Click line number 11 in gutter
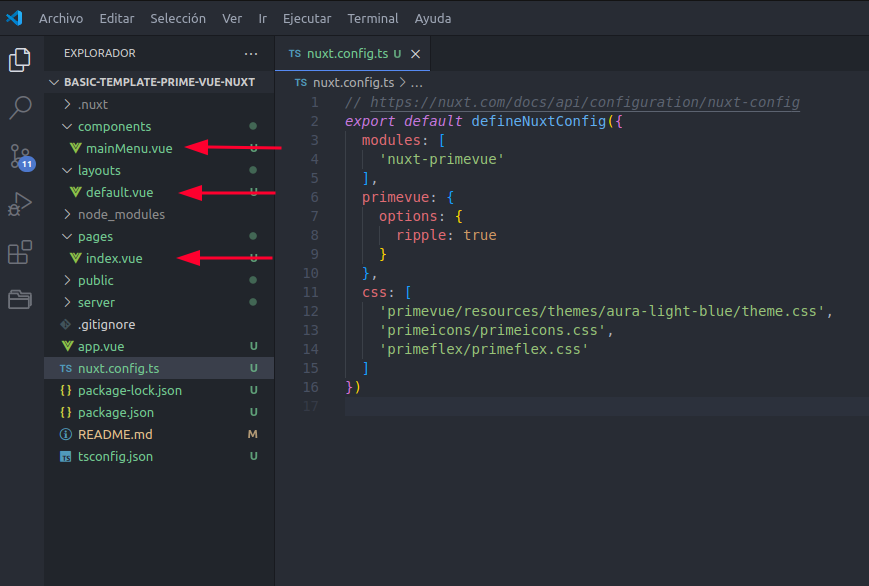Screen dimensions: 869x586 (311, 292)
